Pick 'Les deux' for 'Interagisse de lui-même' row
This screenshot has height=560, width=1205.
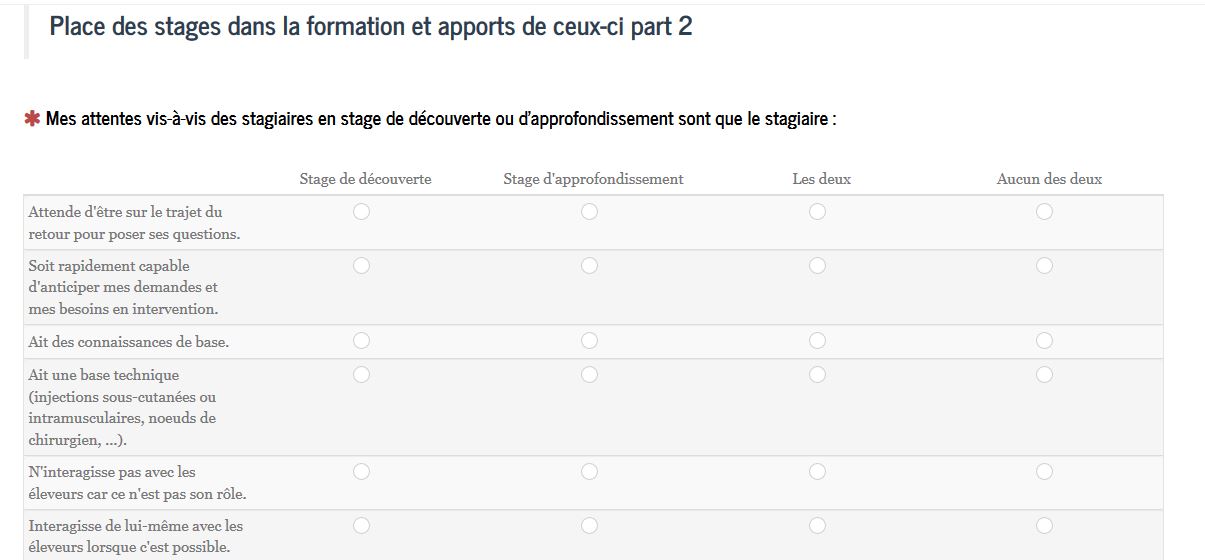(817, 525)
